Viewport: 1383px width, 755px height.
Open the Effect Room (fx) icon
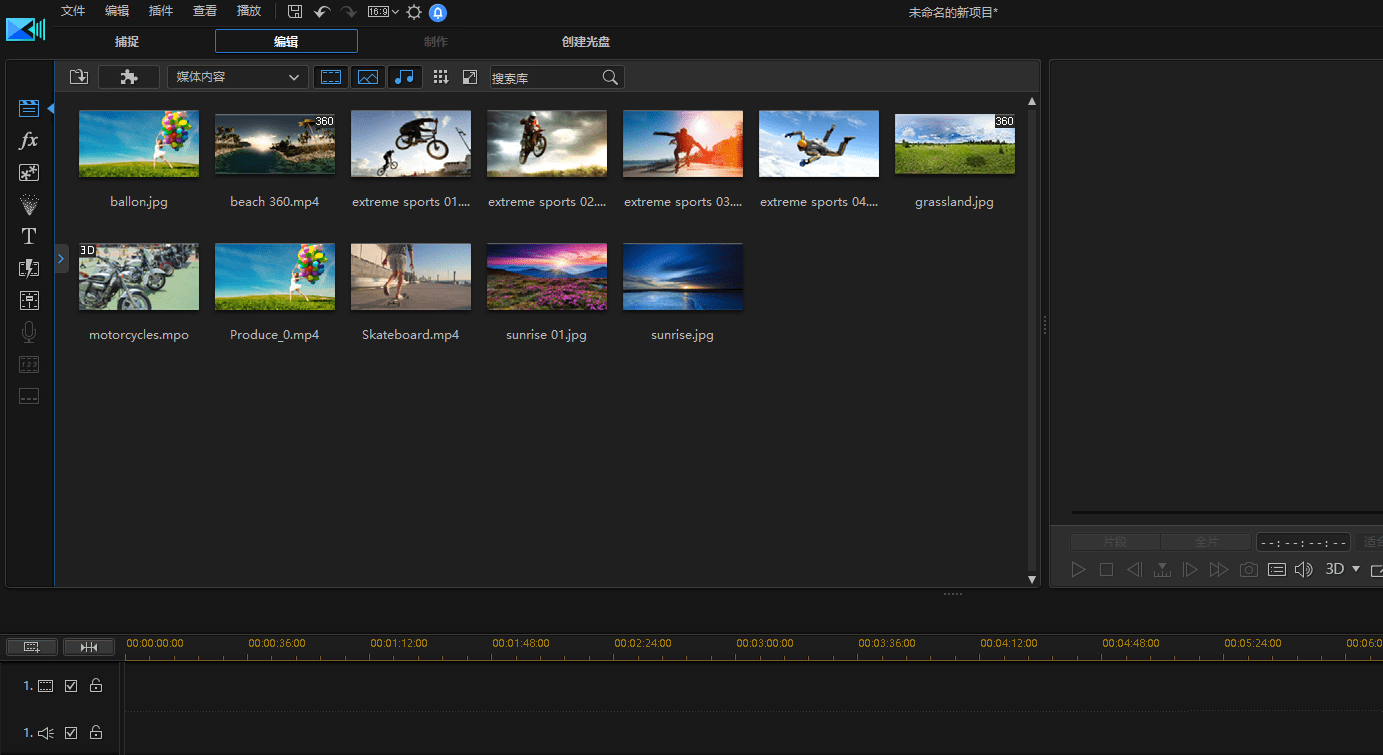[x=29, y=141]
